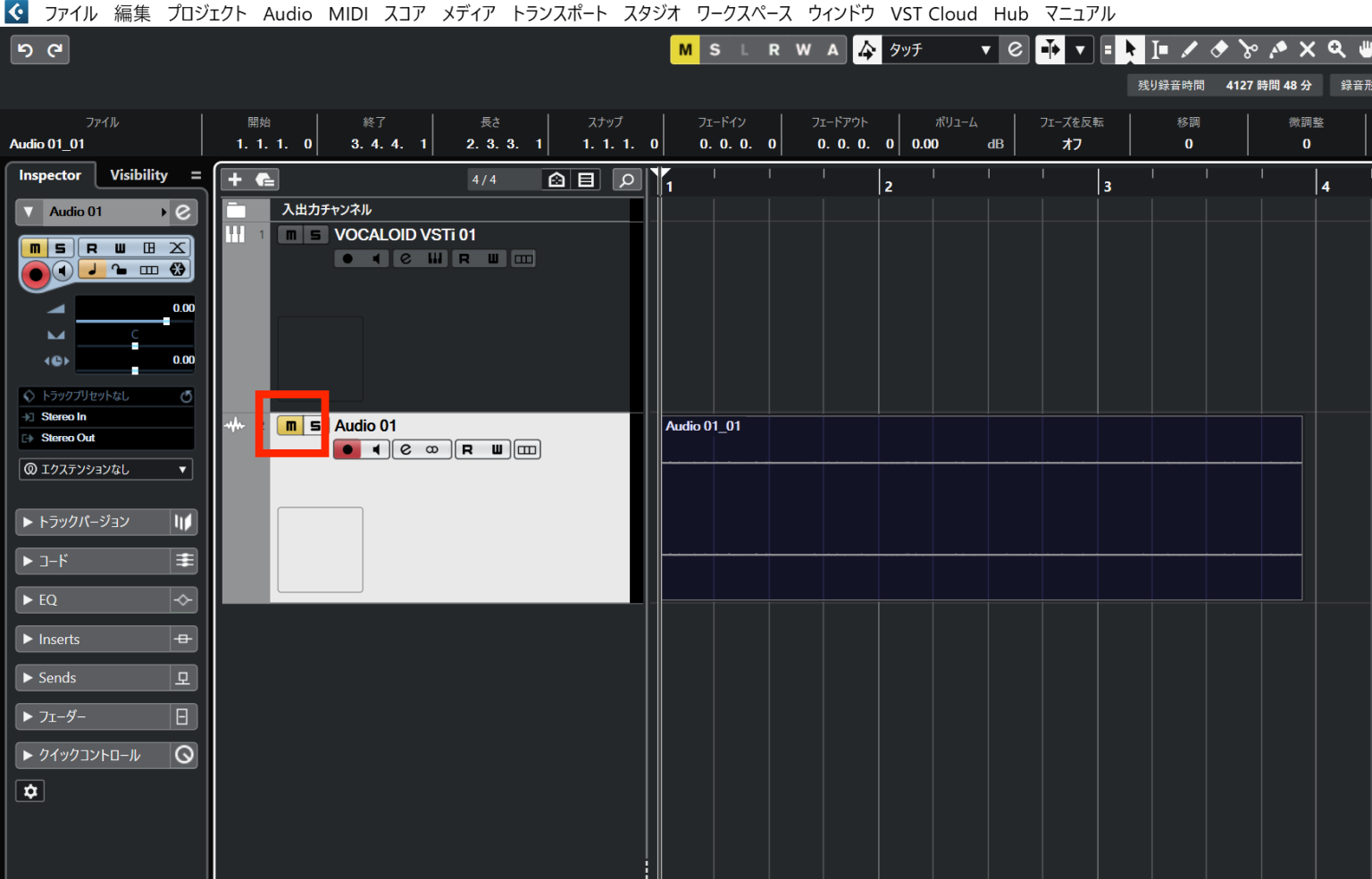Select the Eraser tool
Image resolution: width=1372 pixels, height=879 pixels.
pos(1218,49)
